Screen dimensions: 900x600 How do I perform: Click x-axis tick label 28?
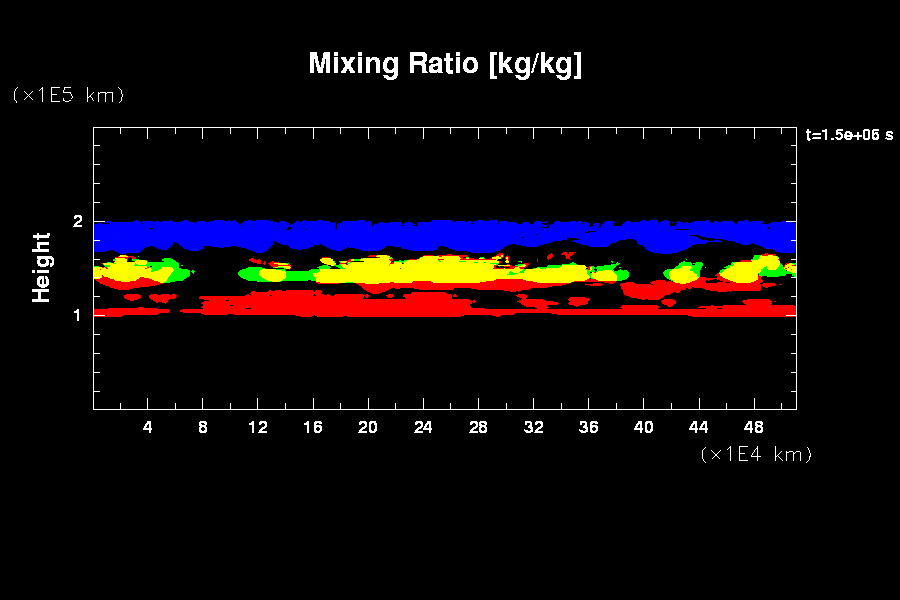[x=478, y=427]
